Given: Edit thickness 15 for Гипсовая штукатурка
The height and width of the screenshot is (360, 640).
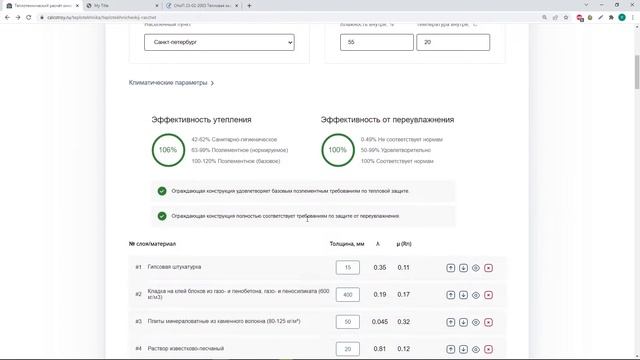Looking at the screenshot, I should [348, 267].
